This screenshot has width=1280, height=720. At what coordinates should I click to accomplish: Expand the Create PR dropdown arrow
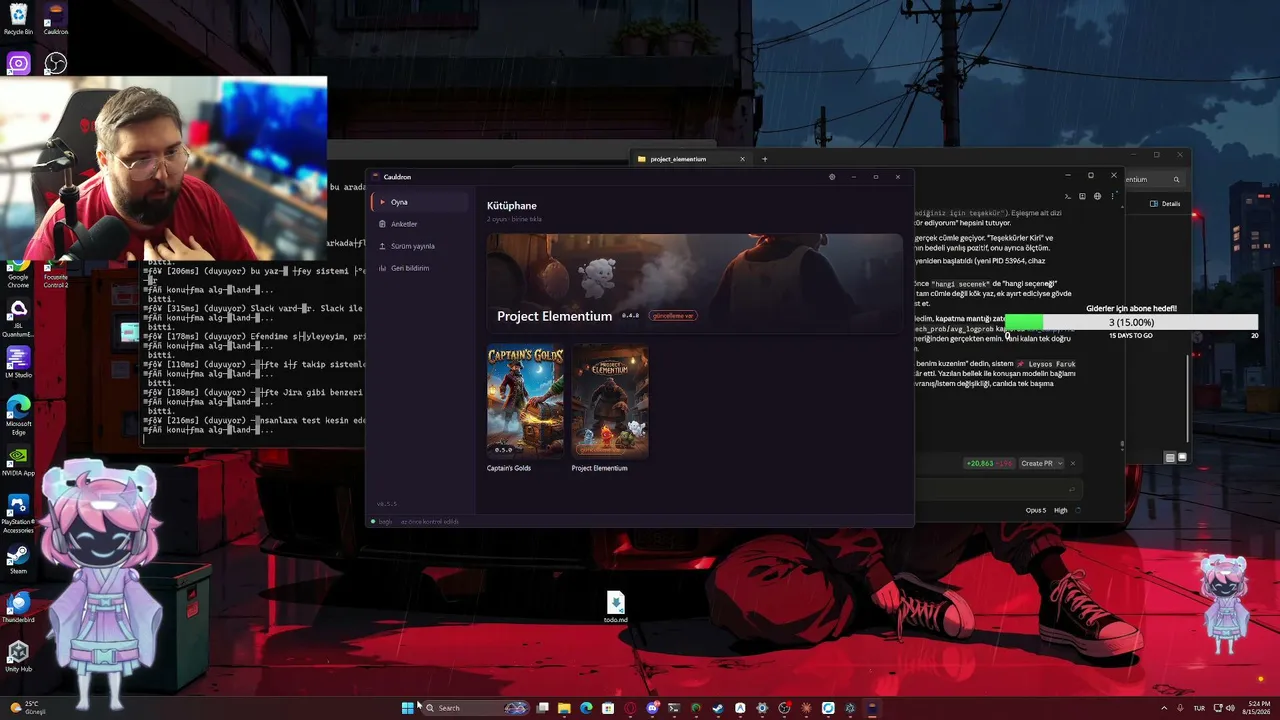pyautogui.click(x=1060, y=464)
